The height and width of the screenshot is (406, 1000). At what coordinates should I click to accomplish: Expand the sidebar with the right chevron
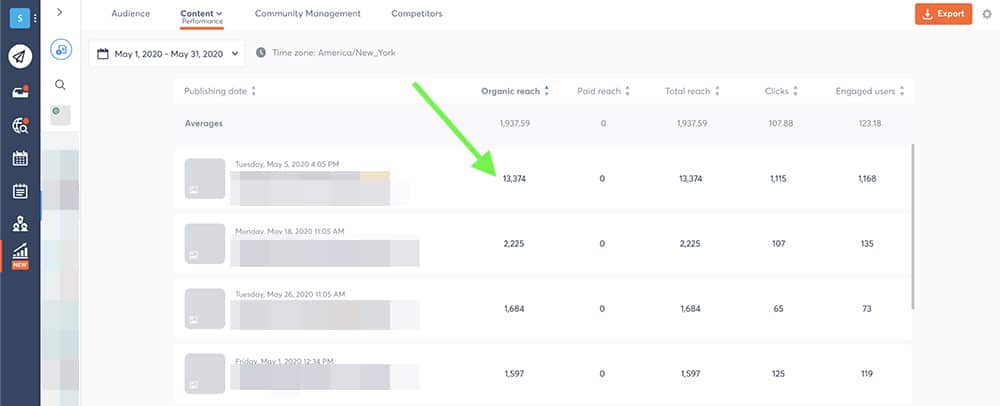(60, 12)
